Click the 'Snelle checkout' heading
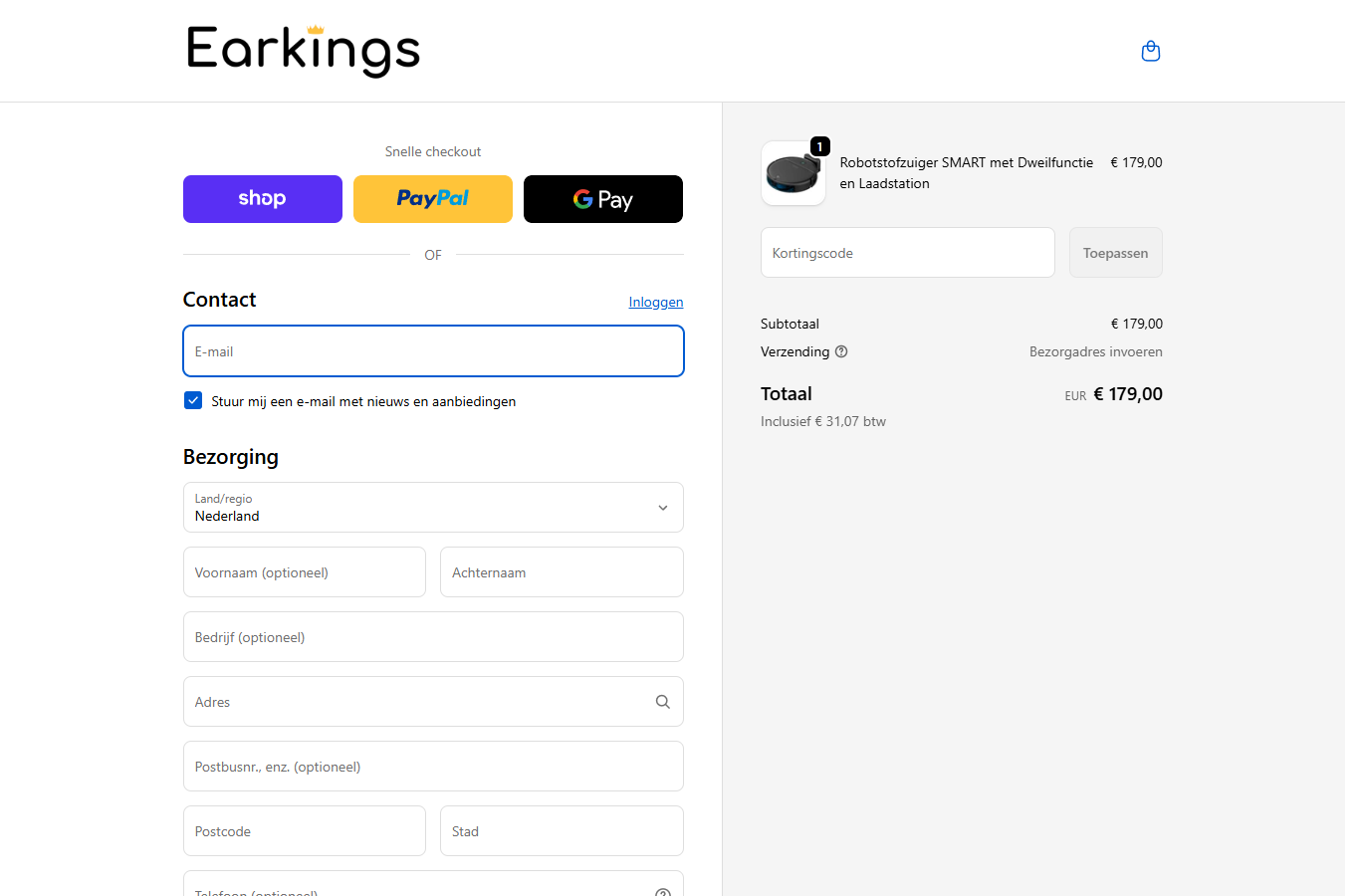 433,151
